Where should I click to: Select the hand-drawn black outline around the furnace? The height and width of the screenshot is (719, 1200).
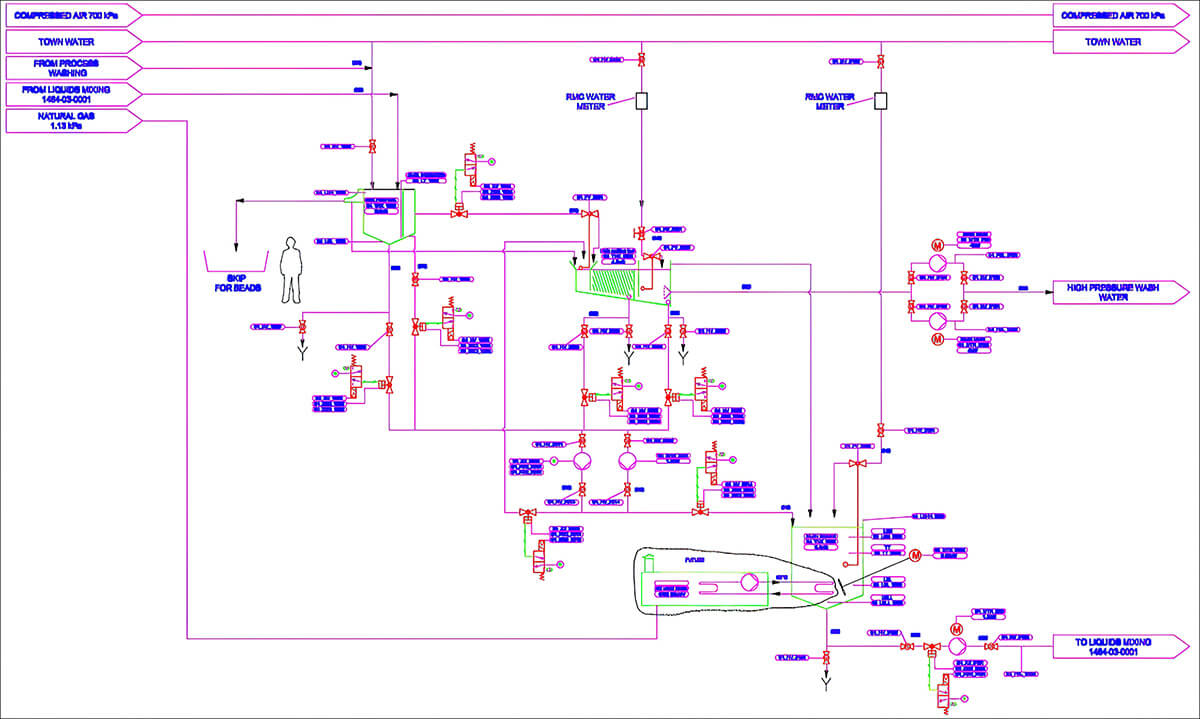pyautogui.click(x=738, y=582)
